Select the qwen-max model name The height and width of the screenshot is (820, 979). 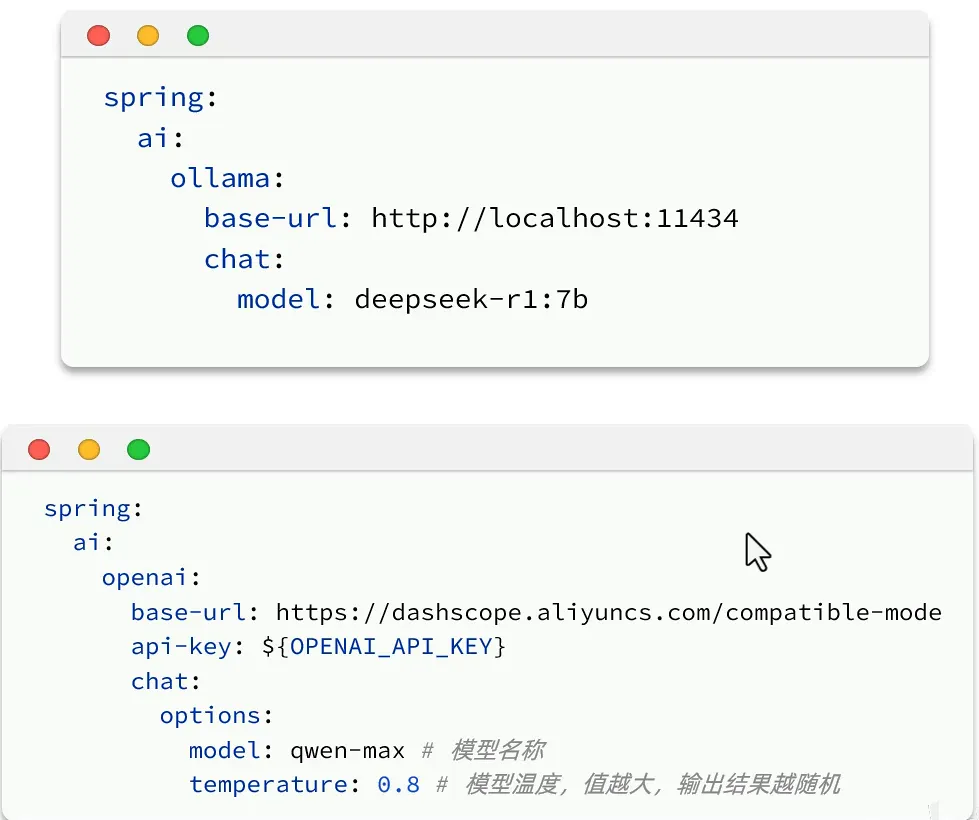click(x=347, y=751)
